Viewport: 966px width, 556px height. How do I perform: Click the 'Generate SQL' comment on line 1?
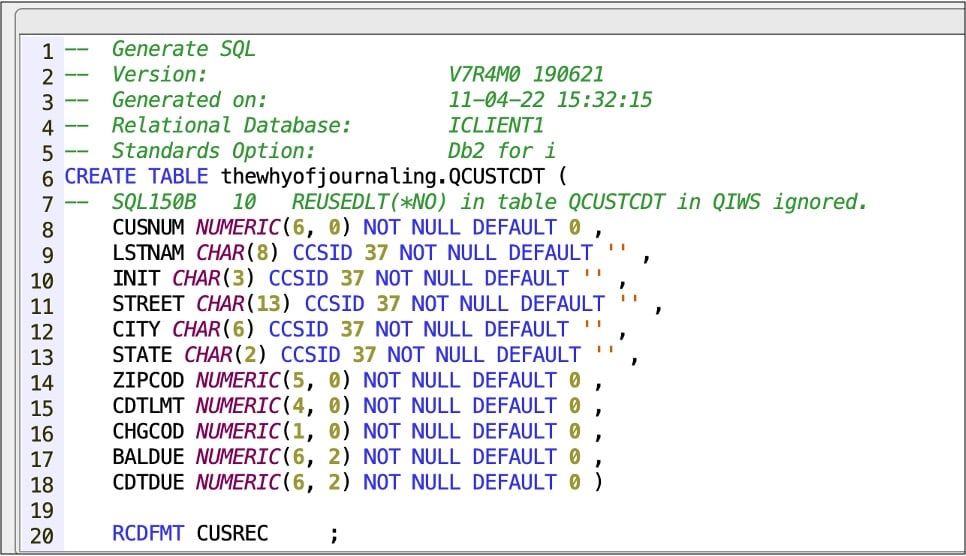click(173, 49)
